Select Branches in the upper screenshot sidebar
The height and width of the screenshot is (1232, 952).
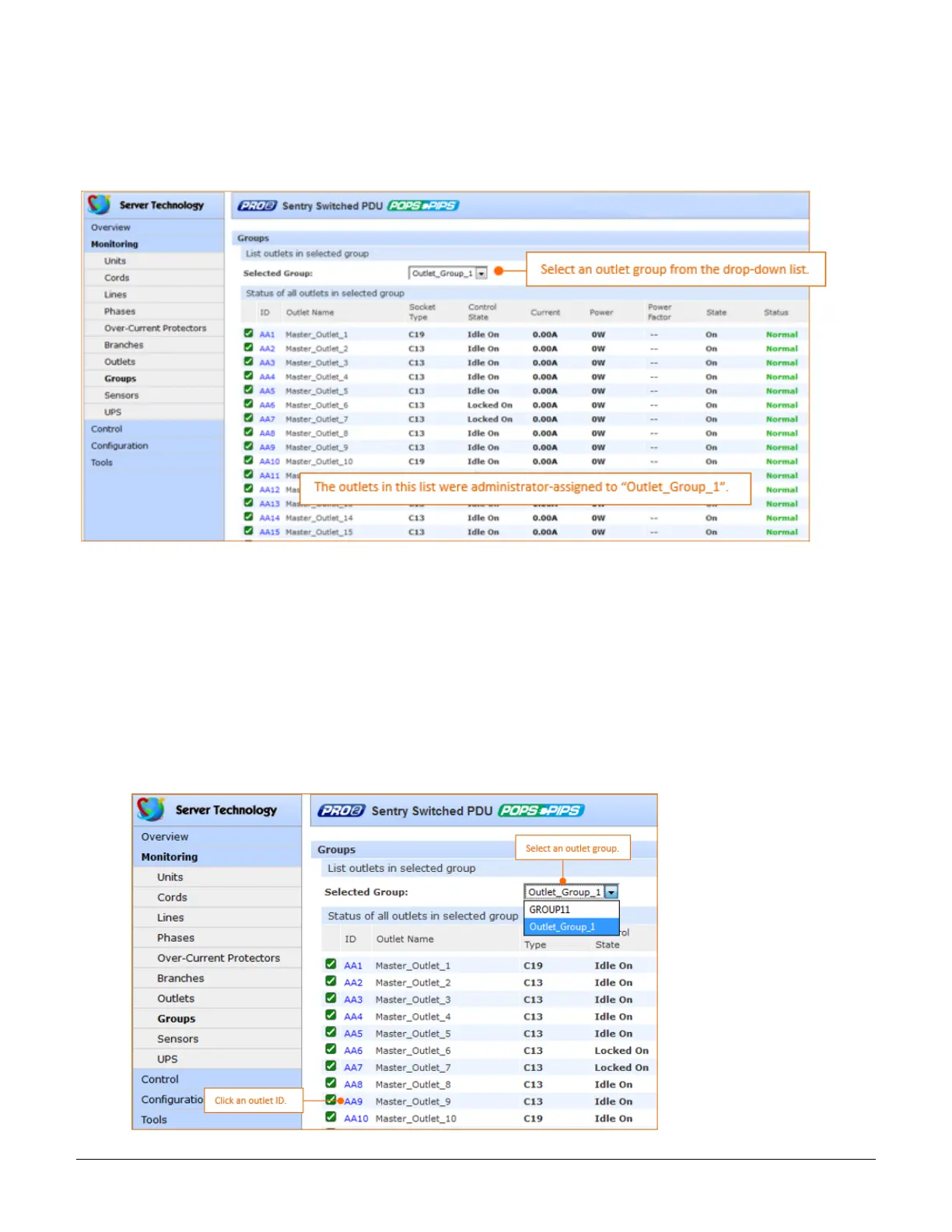point(124,345)
